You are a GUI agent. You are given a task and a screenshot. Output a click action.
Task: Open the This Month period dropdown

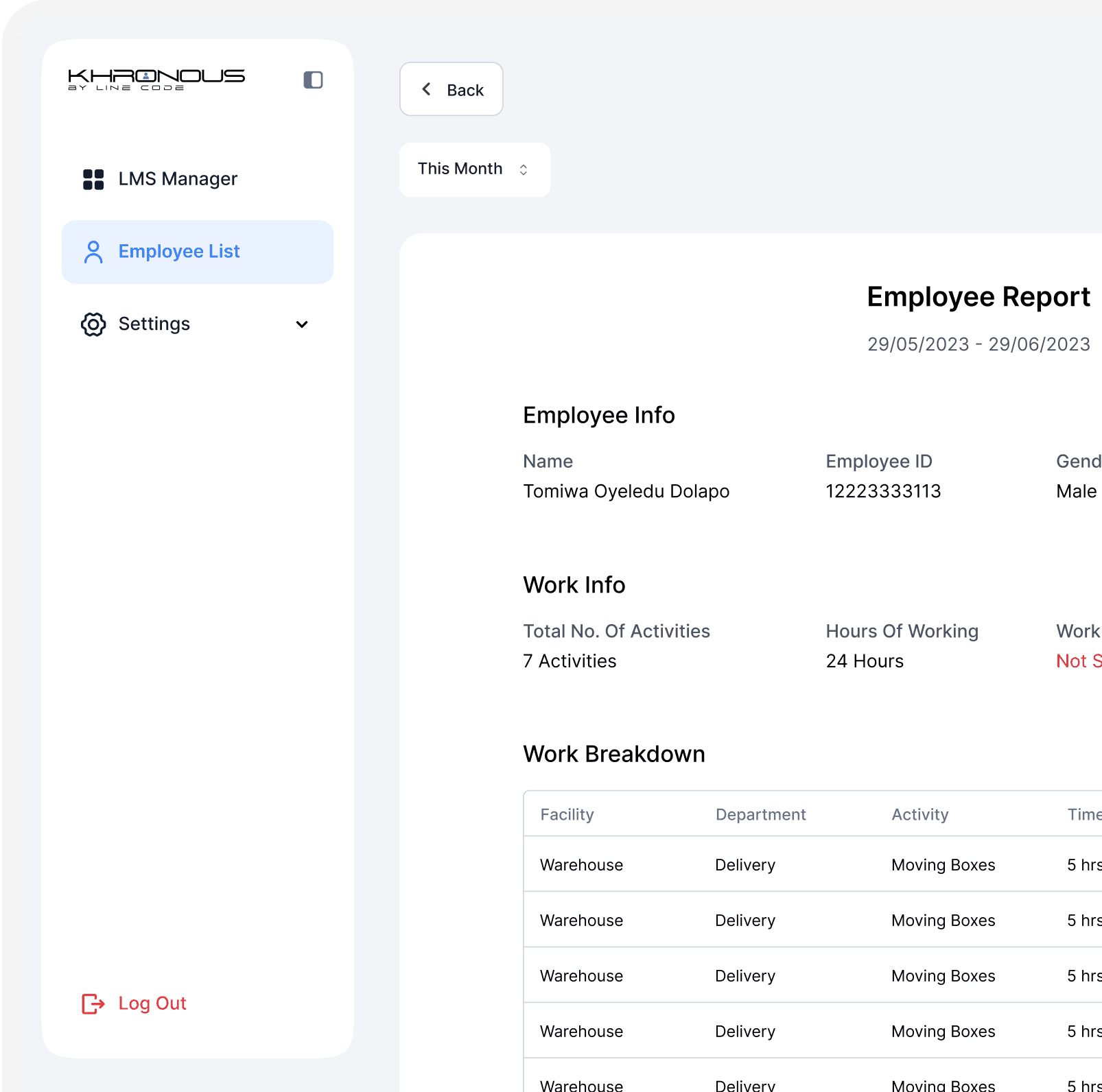(474, 169)
